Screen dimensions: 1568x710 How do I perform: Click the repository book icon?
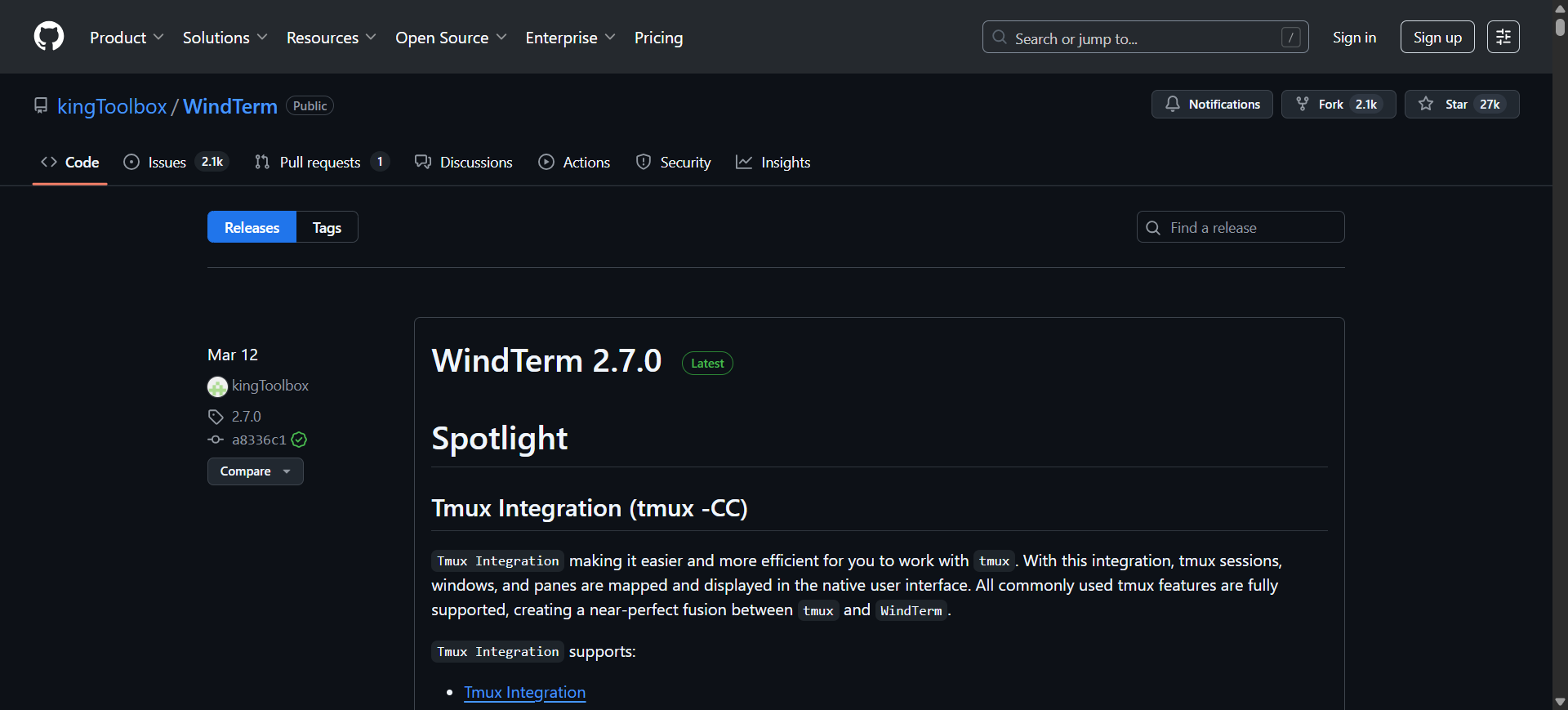(41, 105)
